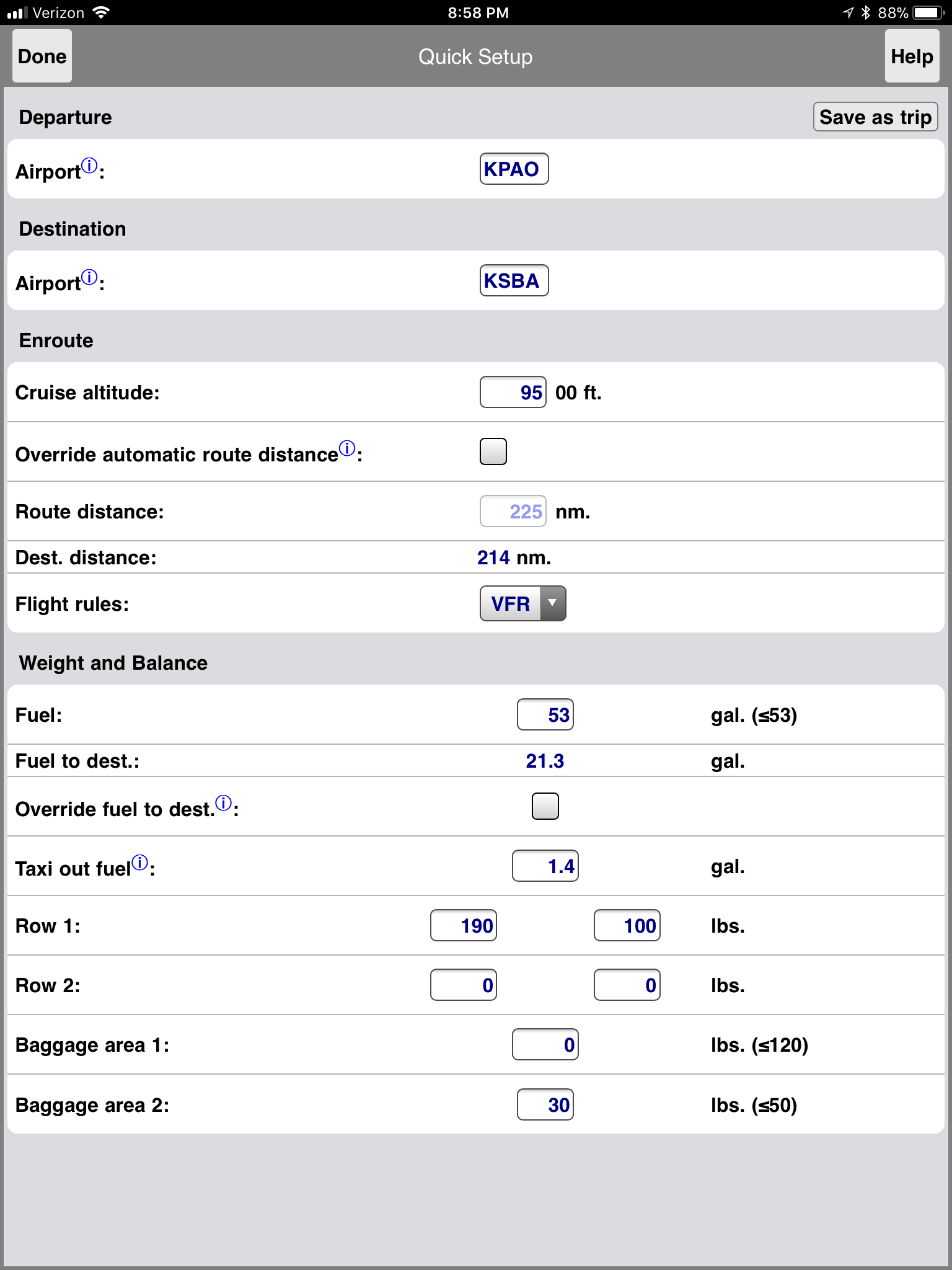This screenshot has height=1270, width=952.
Task: Select the KPAO departure airport field
Action: pos(514,169)
